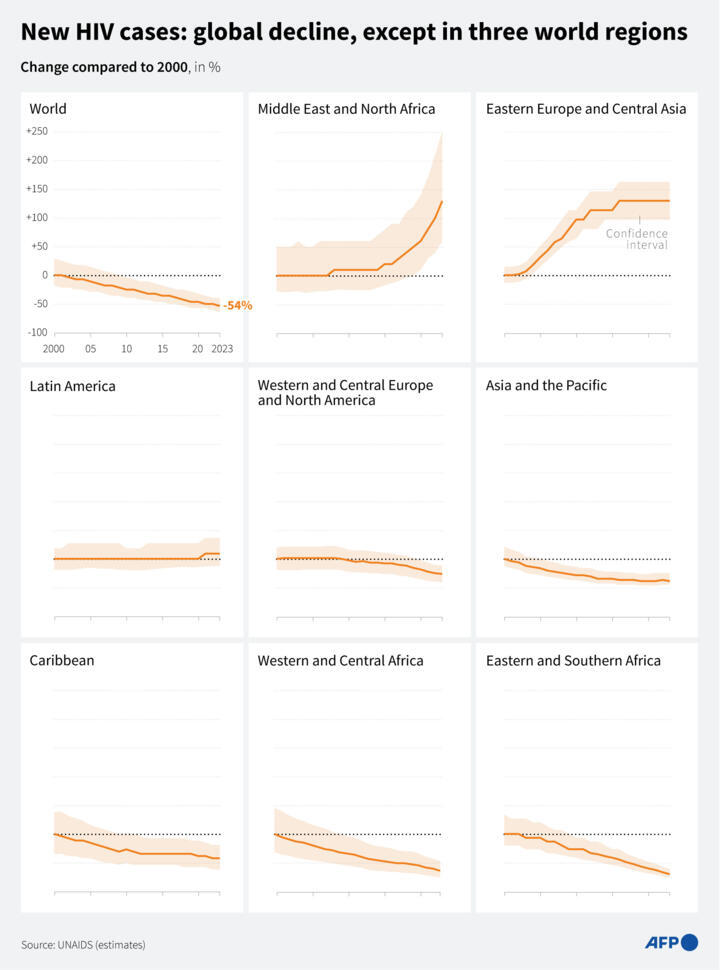Click the blue dot beside AFP
The image size is (720, 970).
coord(689,942)
